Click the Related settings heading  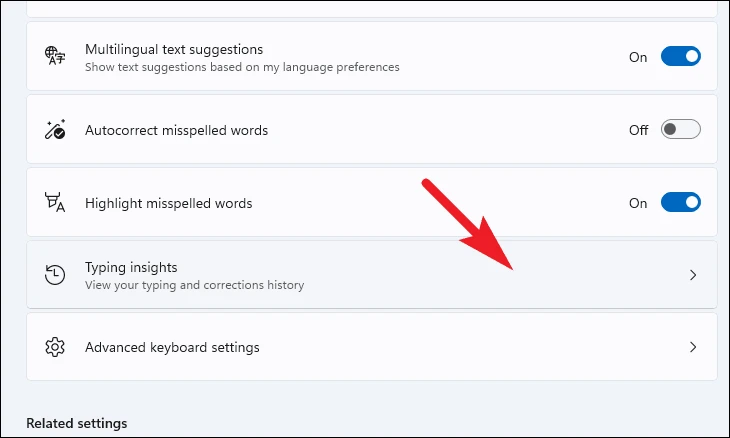pyautogui.click(x=77, y=423)
